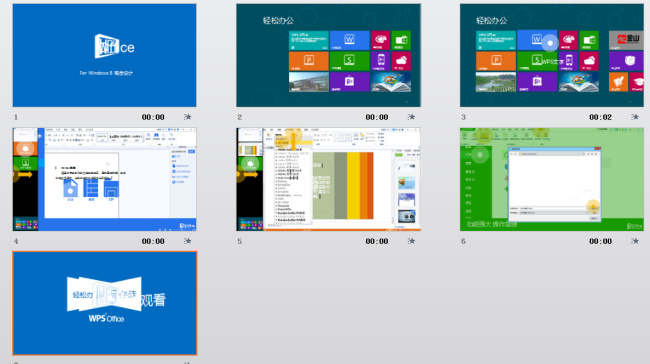This screenshot has width=650, height=364.
Task: Click the animation star icon under slide 2
Action: [x=411, y=117]
